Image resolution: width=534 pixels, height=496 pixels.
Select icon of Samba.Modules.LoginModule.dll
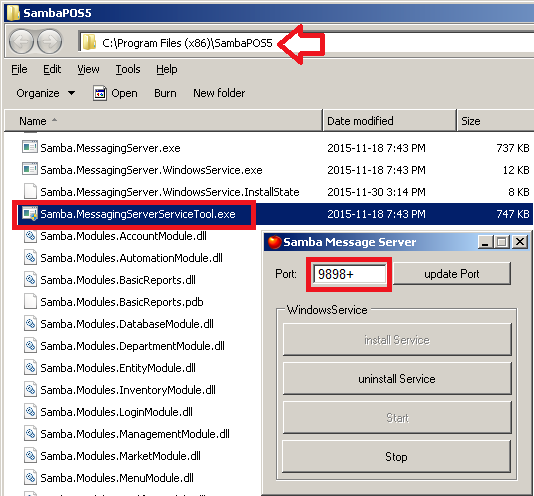[x=30, y=412]
